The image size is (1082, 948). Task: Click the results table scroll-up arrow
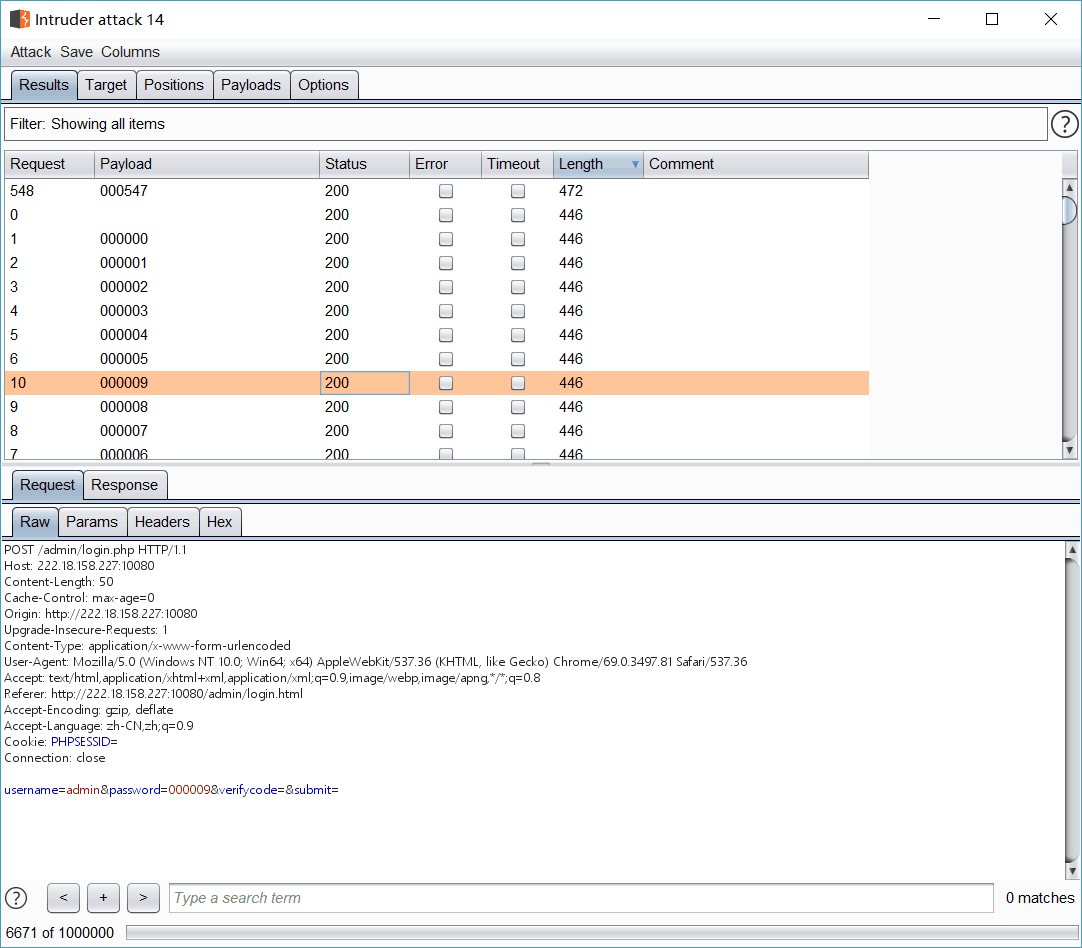coord(1069,187)
